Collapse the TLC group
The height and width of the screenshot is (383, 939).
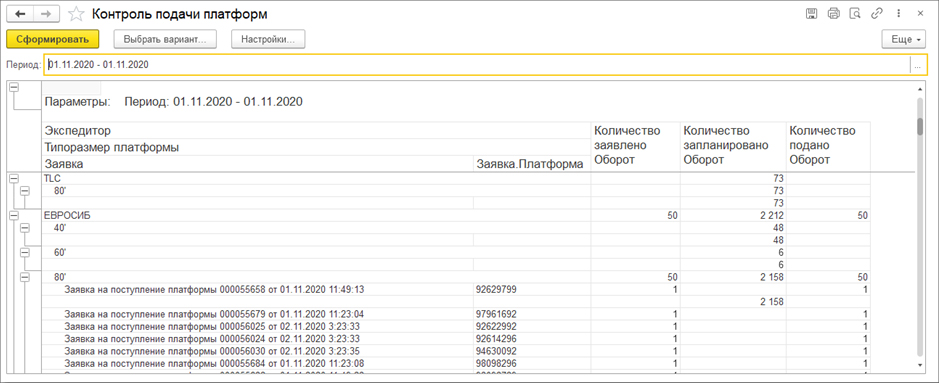coord(14,178)
